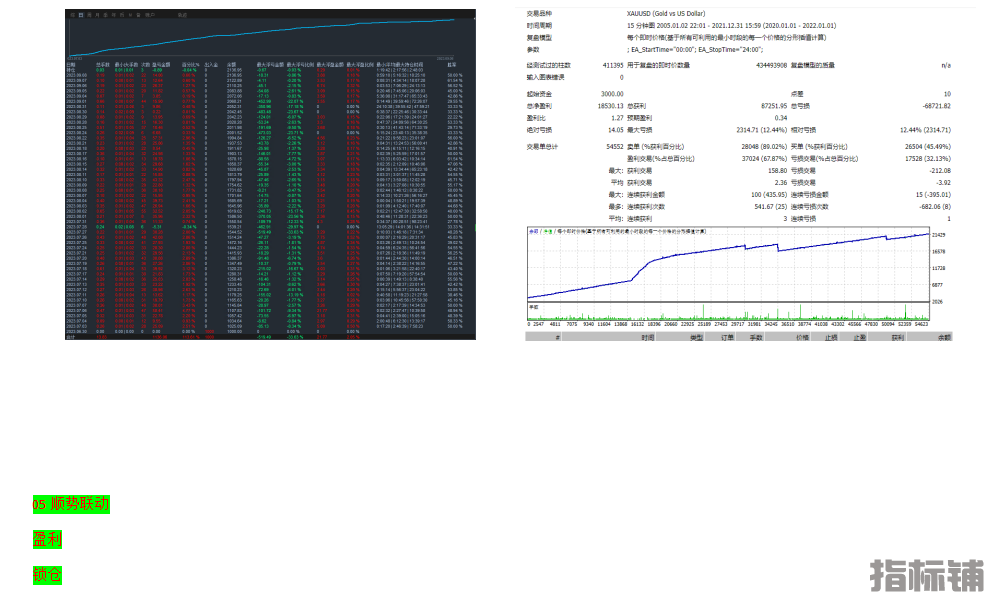Select the 周 period tab in the dark panel
Image resolution: width=998 pixels, height=600 pixels.
pos(89,15)
